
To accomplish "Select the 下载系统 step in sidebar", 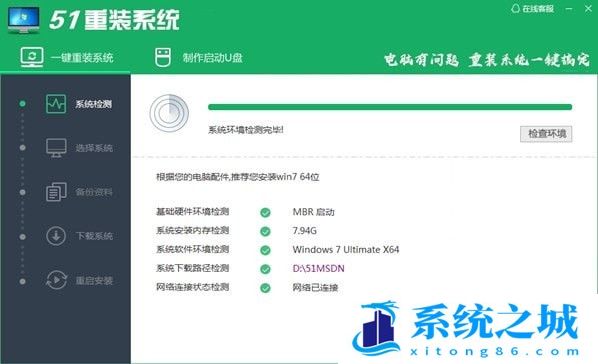I will pyautogui.click(x=79, y=236).
